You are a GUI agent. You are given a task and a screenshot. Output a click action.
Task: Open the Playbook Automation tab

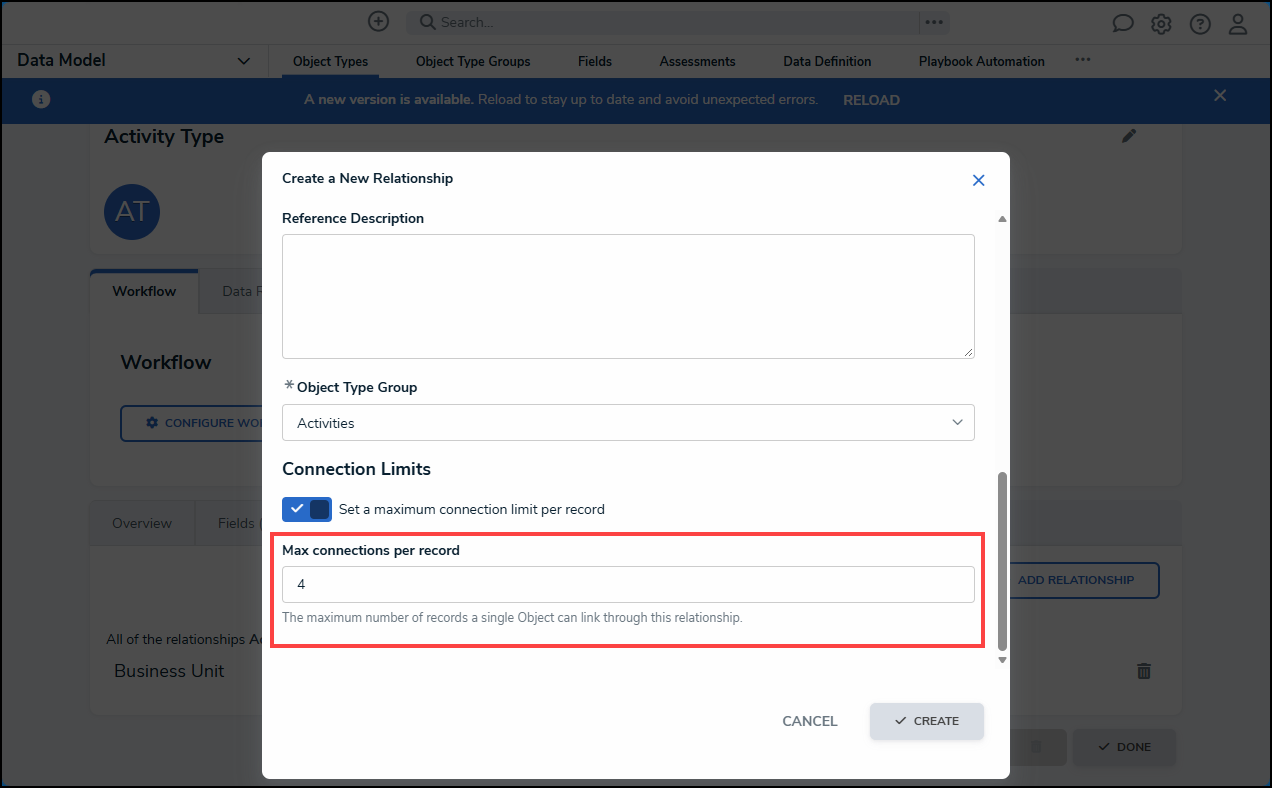982,61
